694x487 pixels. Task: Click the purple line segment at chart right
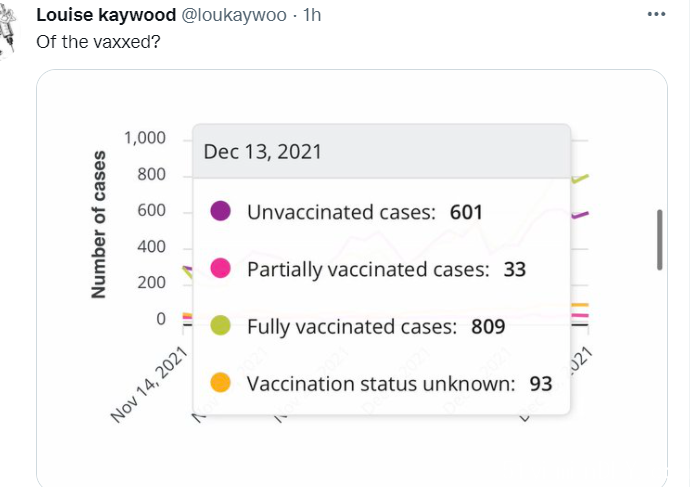point(580,215)
